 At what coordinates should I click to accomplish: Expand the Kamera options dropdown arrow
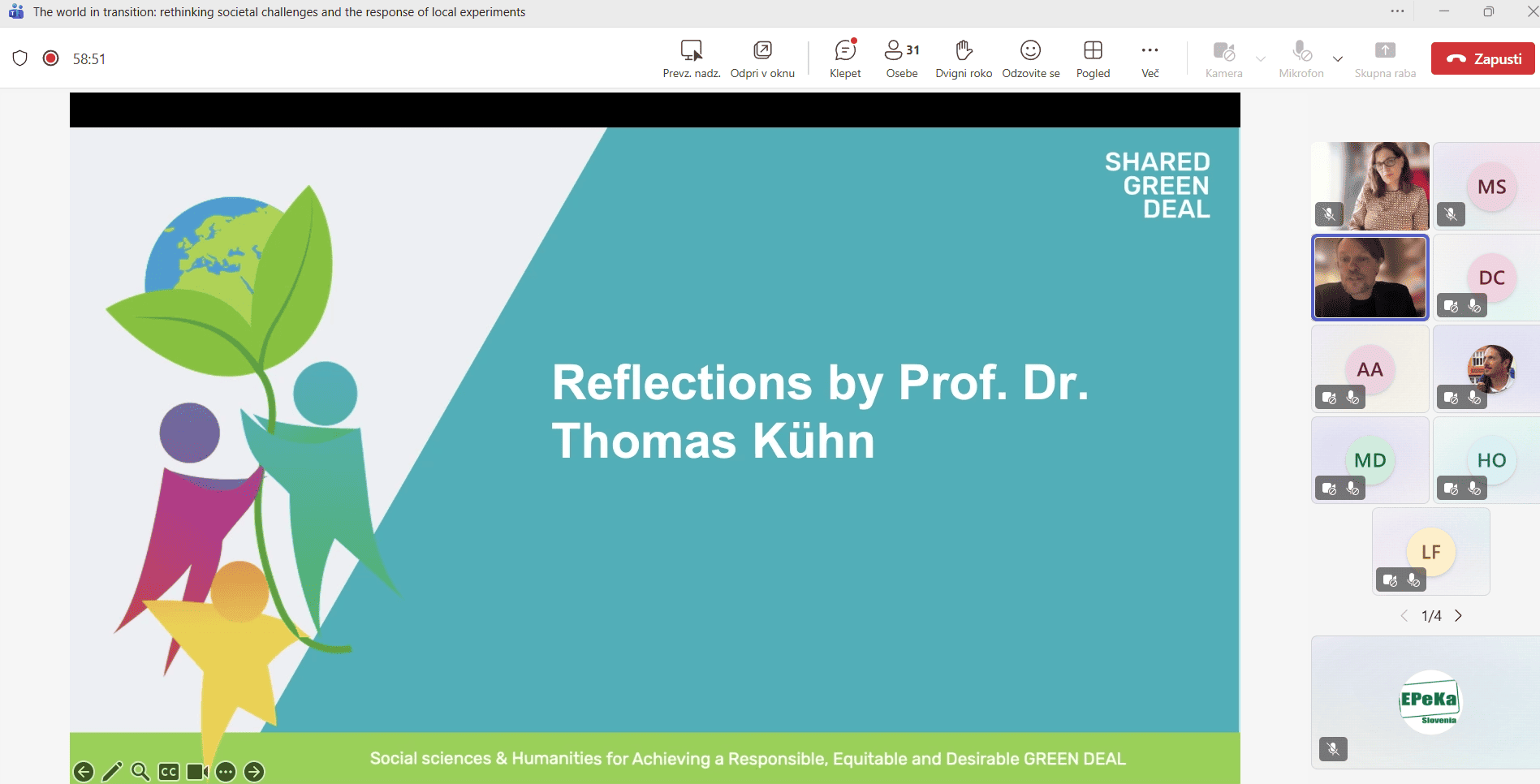1261,59
